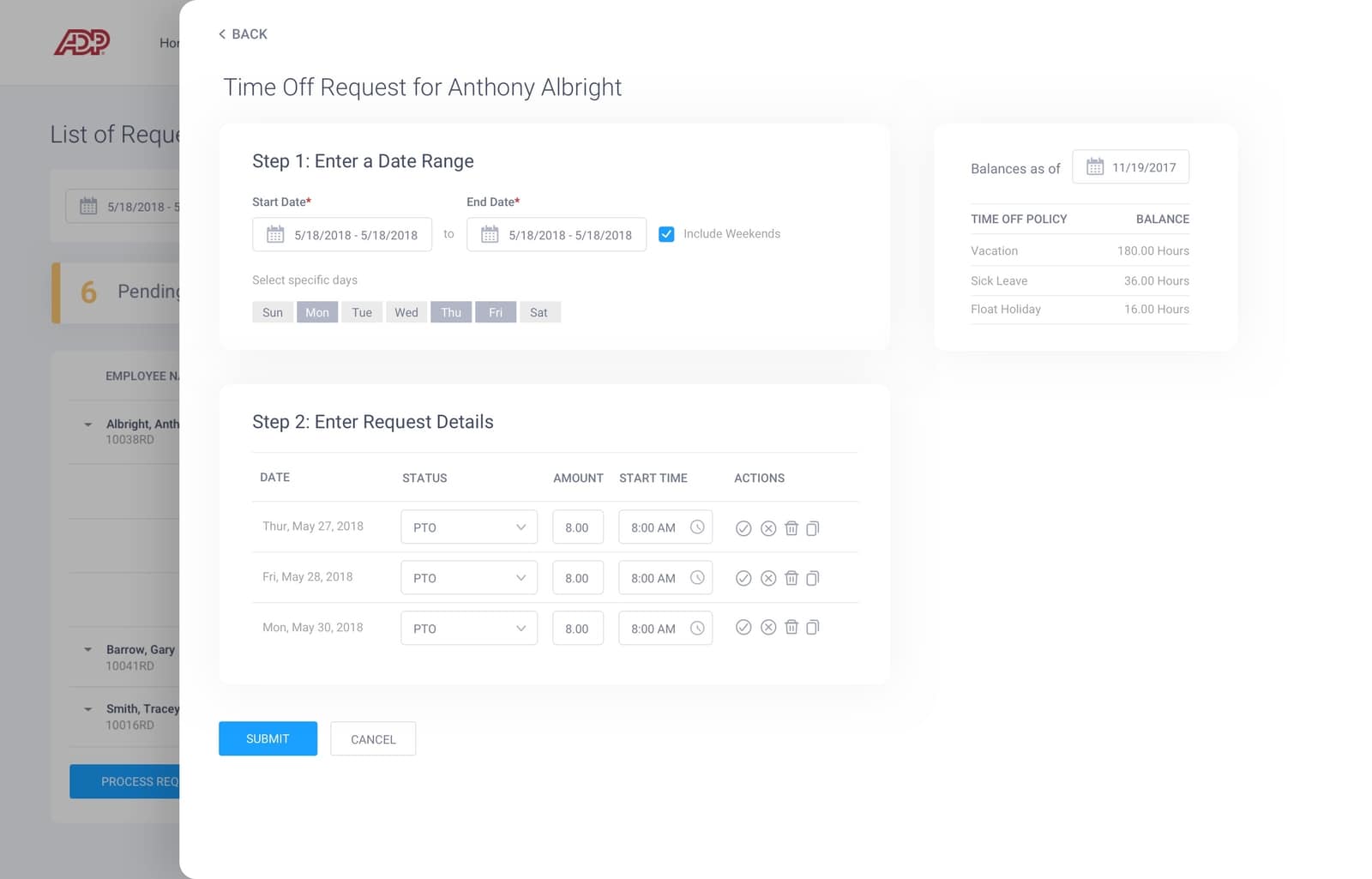Go back using the BACK link

pyautogui.click(x=243, y=33)
